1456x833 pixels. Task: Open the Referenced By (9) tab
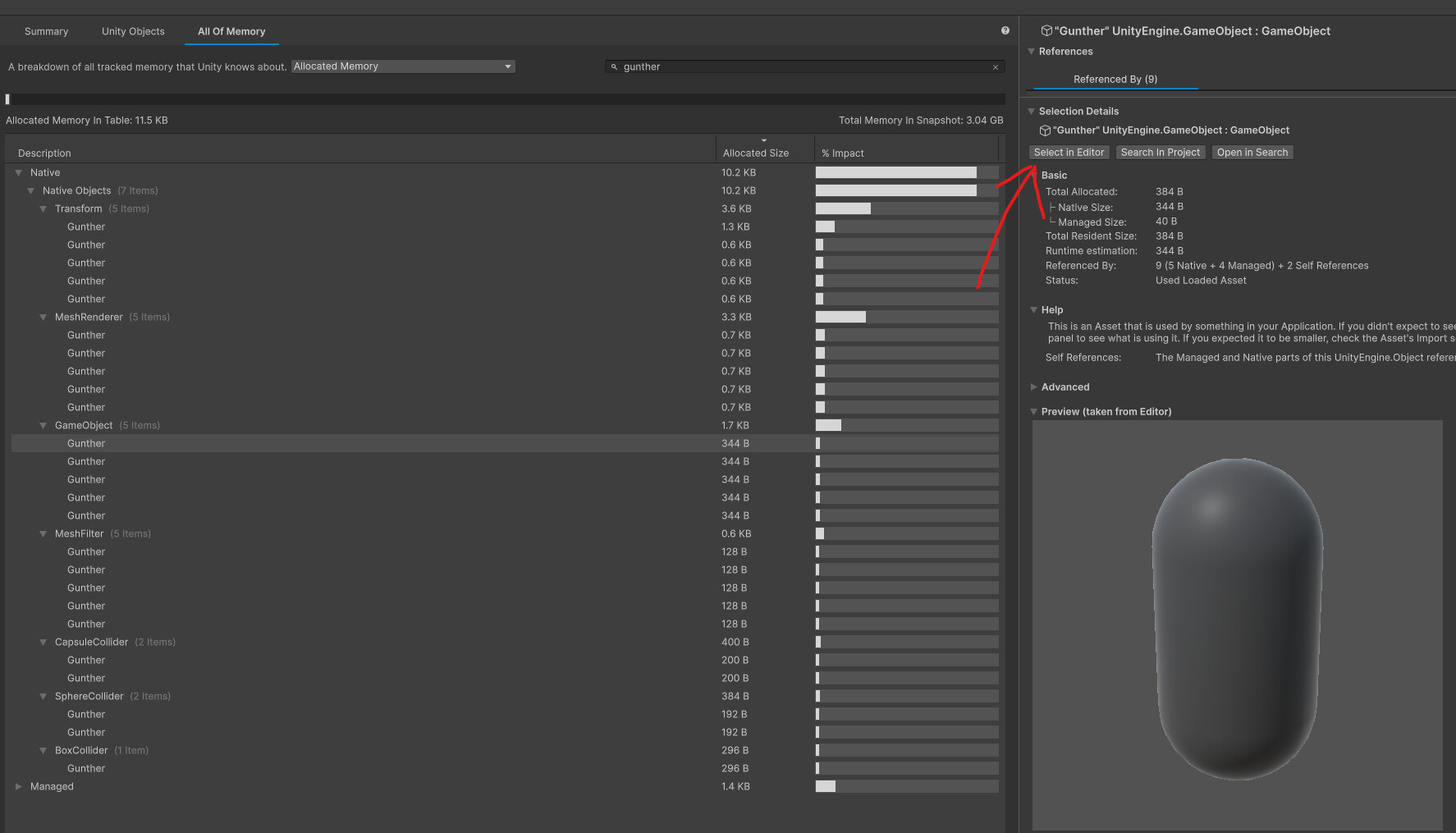[1114, 79]
